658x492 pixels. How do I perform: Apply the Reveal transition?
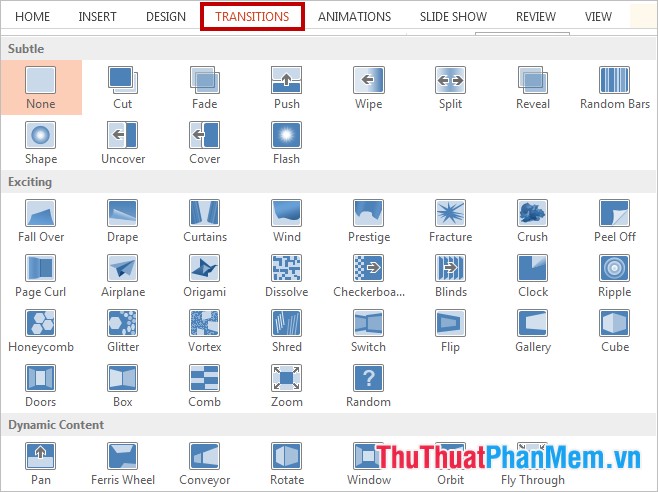click(x=533, y=87)
